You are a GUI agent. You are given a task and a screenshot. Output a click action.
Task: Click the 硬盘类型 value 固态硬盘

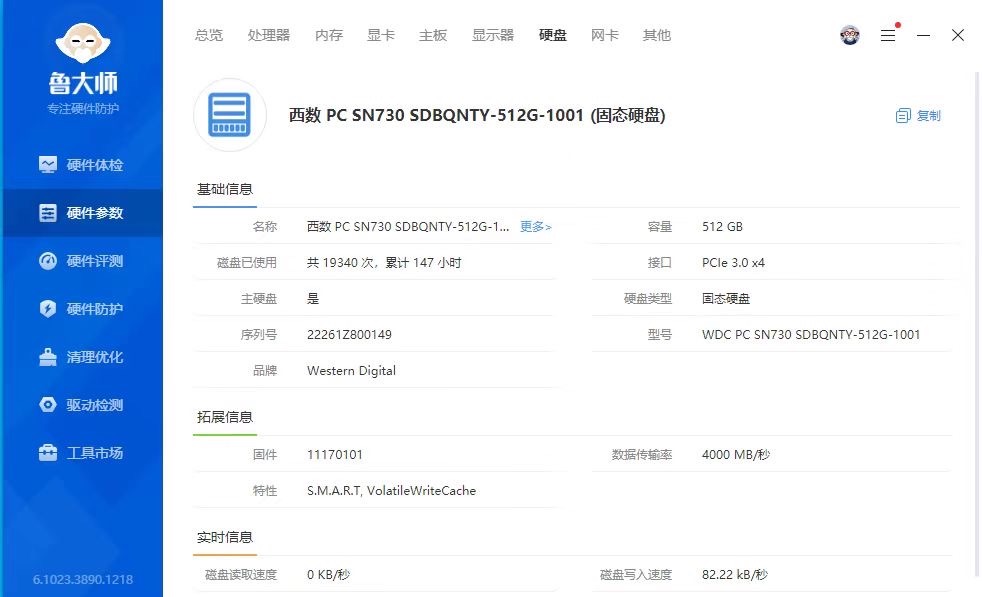[726, 299]
